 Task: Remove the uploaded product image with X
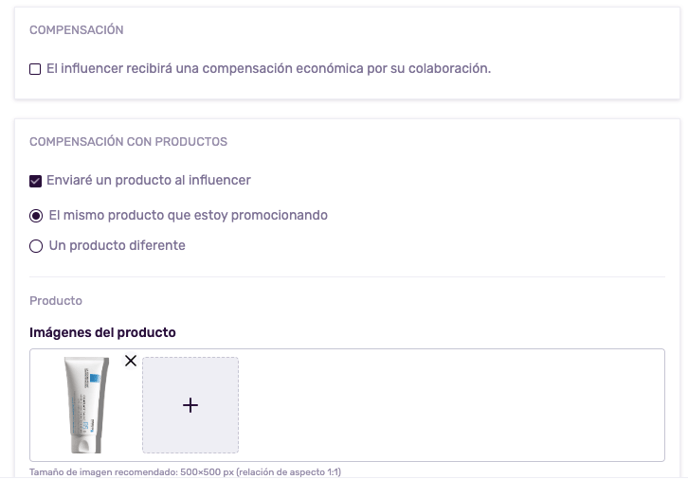(x=130, y=361)
